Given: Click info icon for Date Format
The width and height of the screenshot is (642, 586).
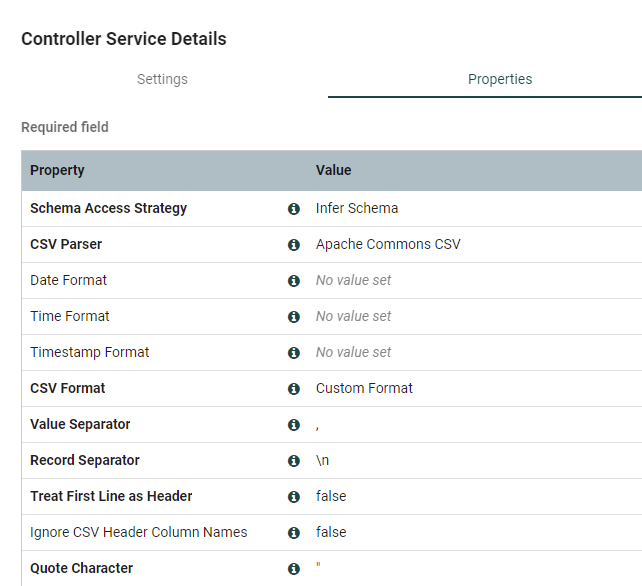Looking at the screenshot, I should [294, 281].
